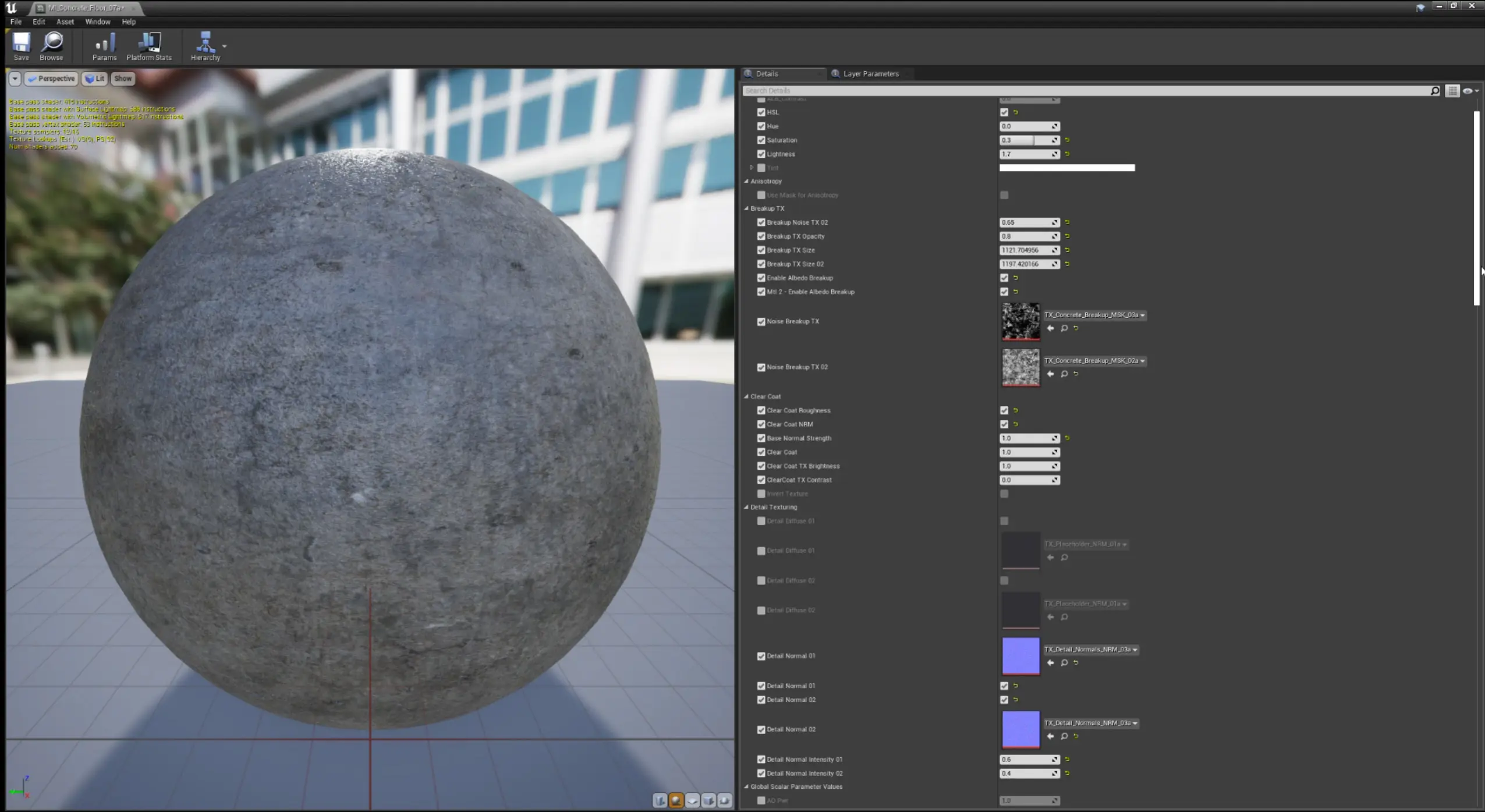Screen dimensions: 1485x812
Task: Switch to the Layer Parameters tab
Action: tap(870, 73)
